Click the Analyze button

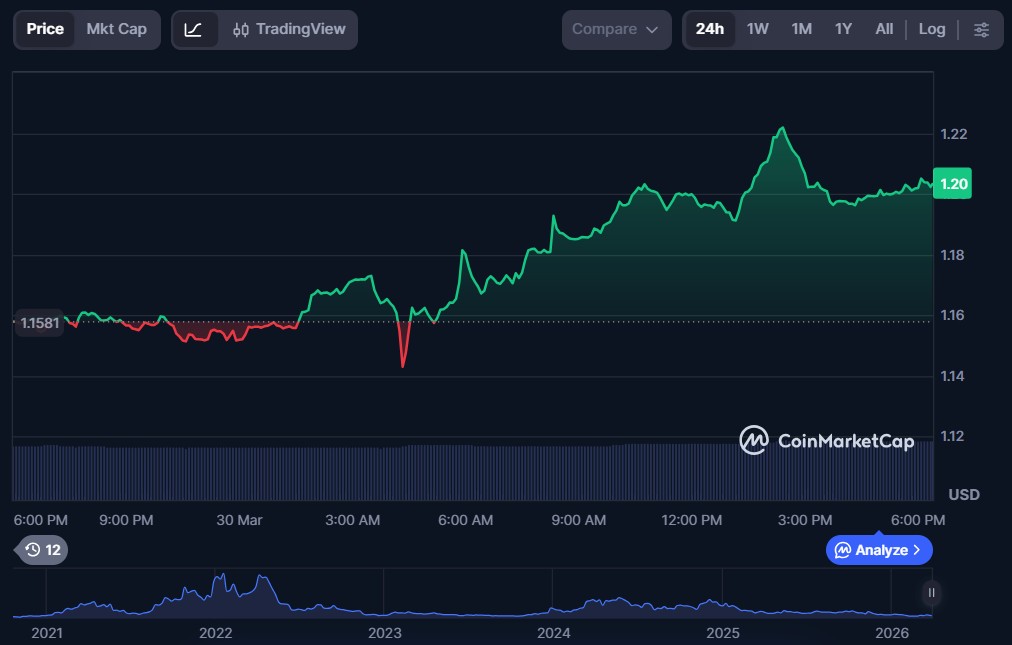878,550
